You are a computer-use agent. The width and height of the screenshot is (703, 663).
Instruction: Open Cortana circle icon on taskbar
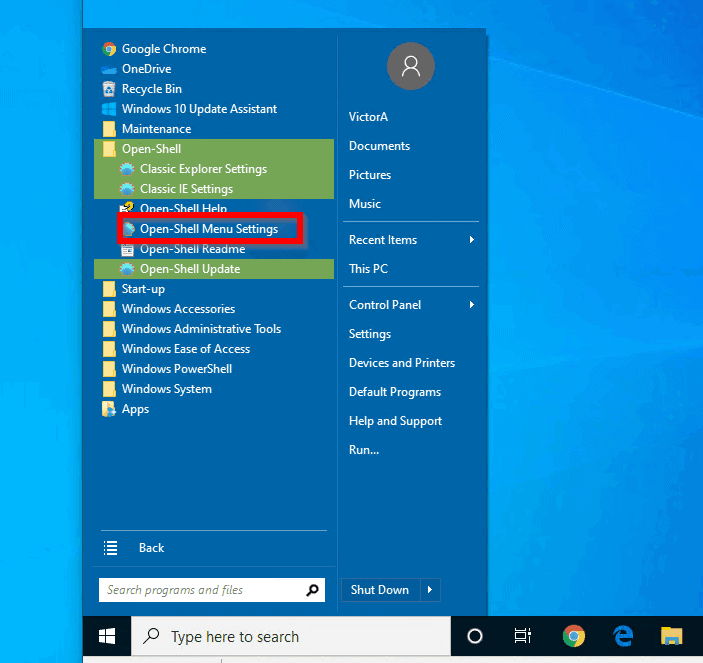pyautogui.click(x=475, y=636)
